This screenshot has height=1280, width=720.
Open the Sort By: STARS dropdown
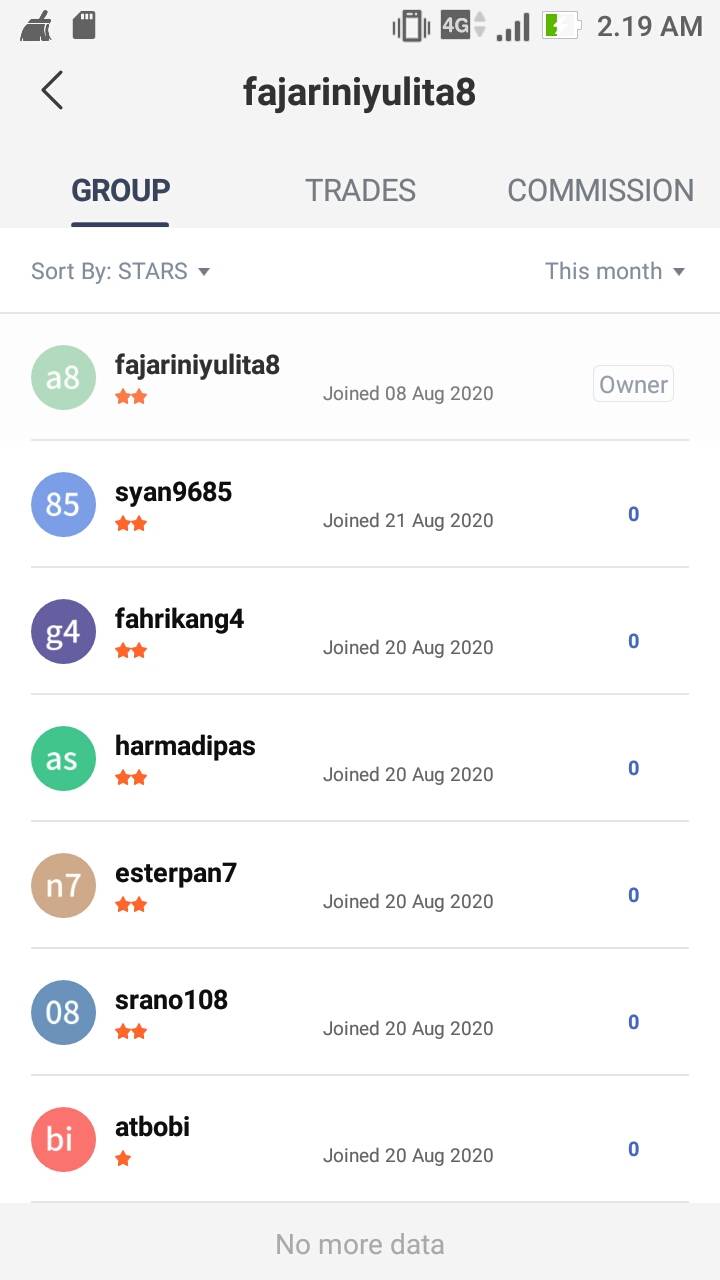120,271
